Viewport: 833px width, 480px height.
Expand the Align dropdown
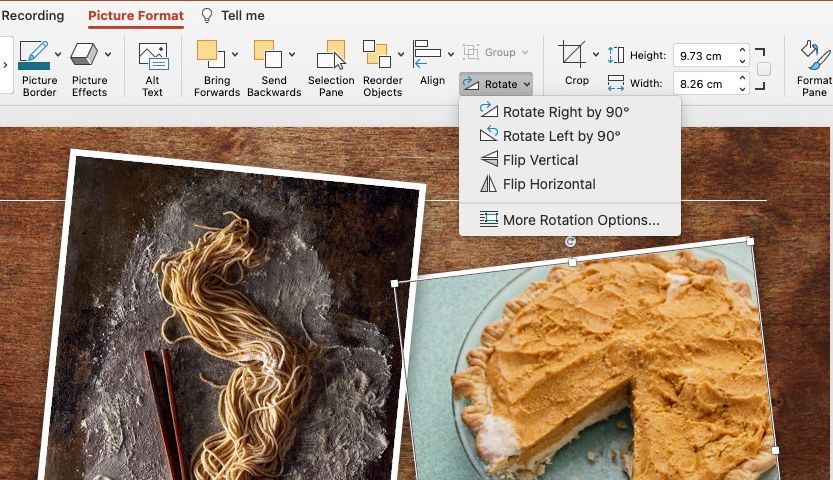coord(451,55)
